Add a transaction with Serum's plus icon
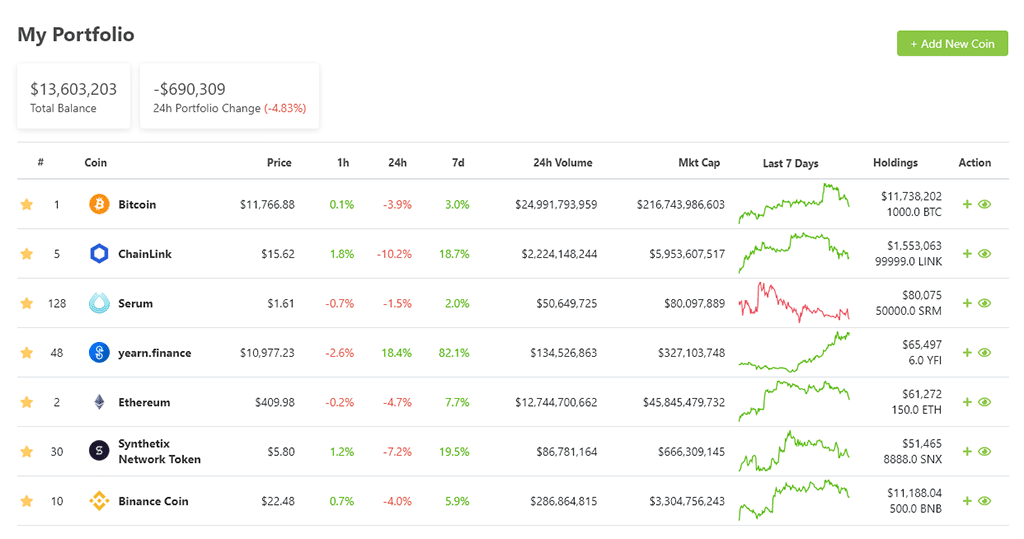 967,303
